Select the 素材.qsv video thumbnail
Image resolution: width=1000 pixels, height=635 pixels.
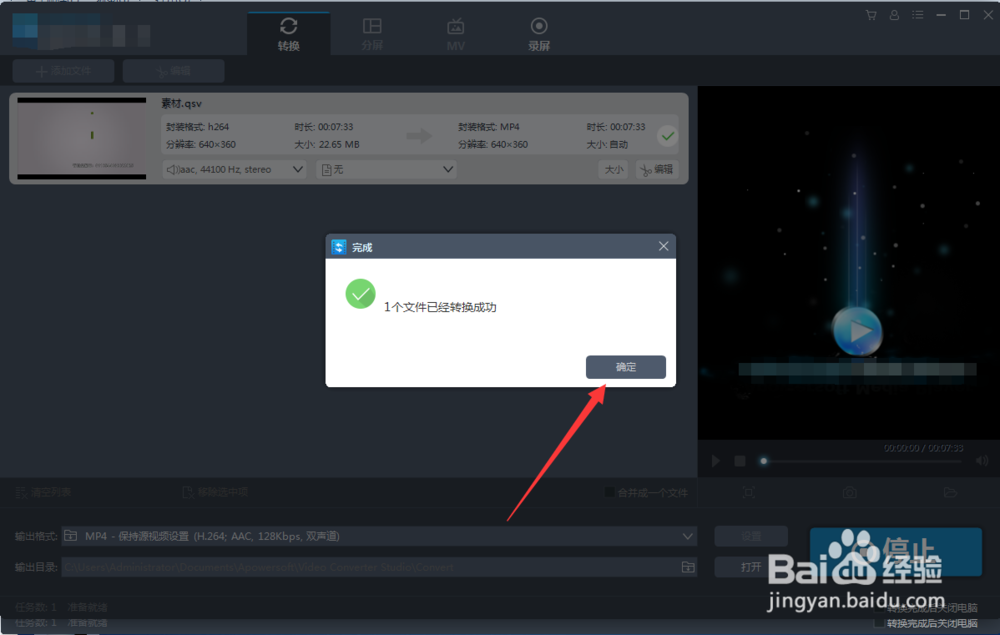(x=82, y=138)
